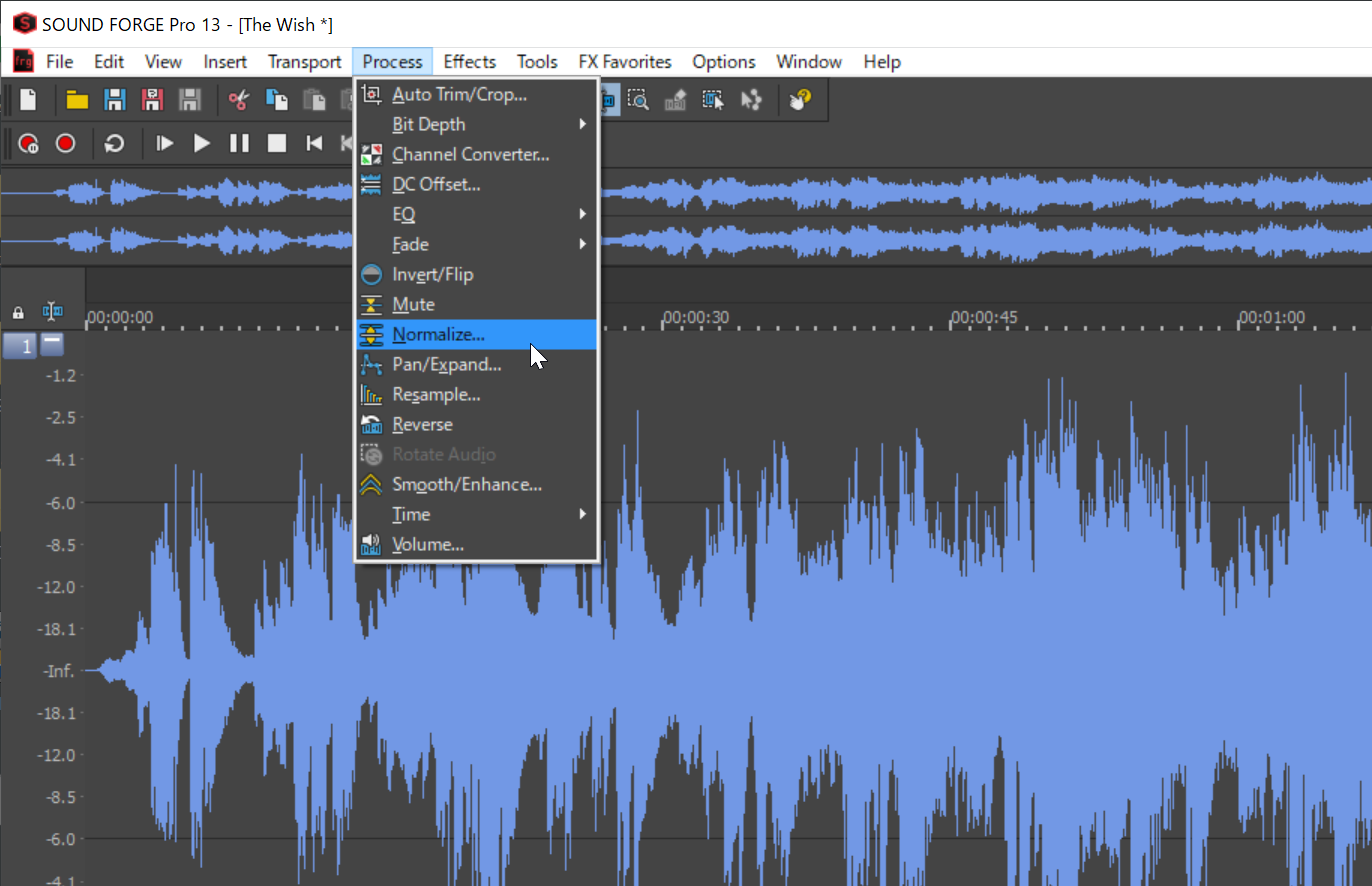Open the Tools menu

coord(537,62)
